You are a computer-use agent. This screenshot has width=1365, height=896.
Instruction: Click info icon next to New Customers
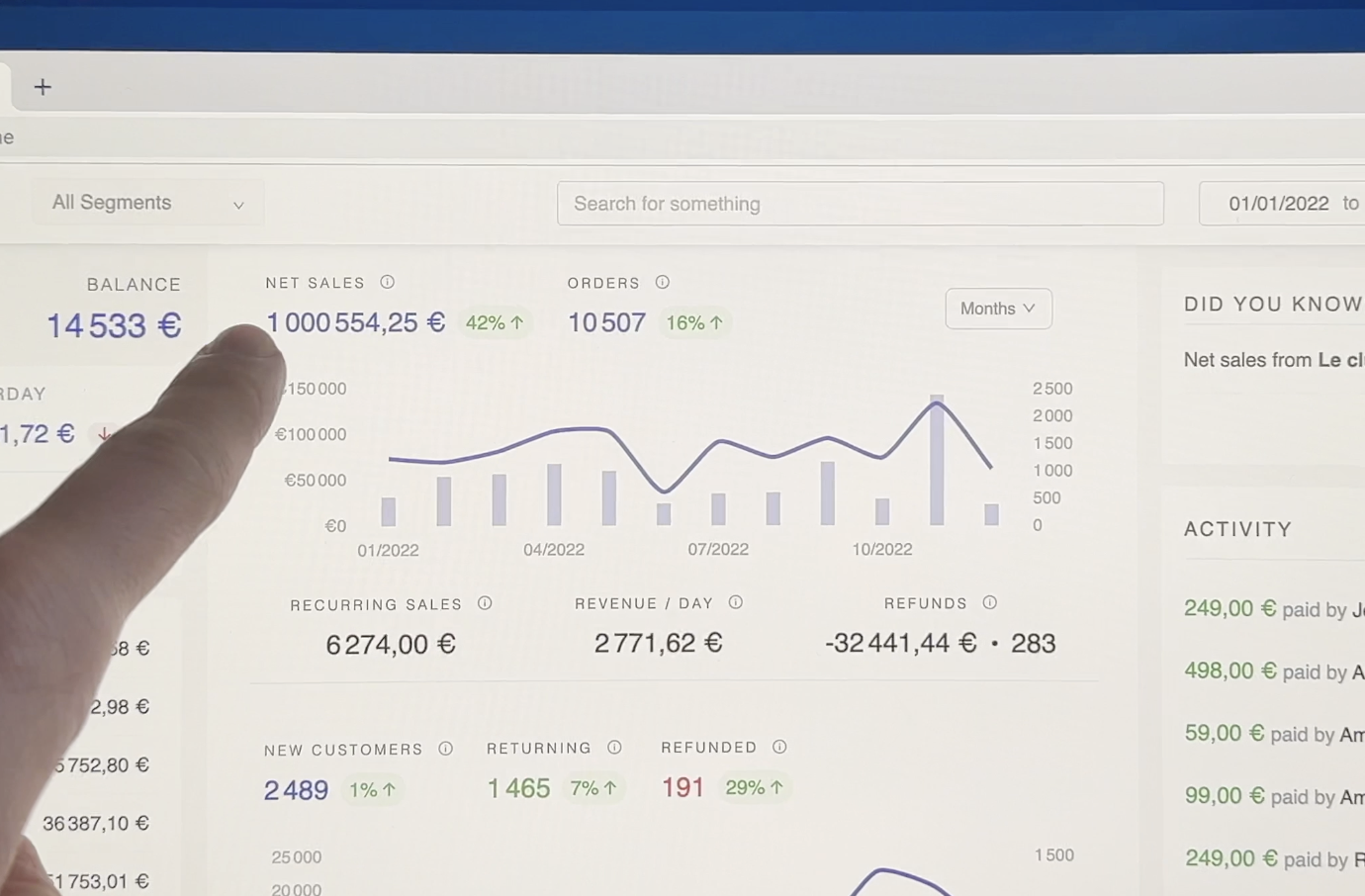point(446,749)
